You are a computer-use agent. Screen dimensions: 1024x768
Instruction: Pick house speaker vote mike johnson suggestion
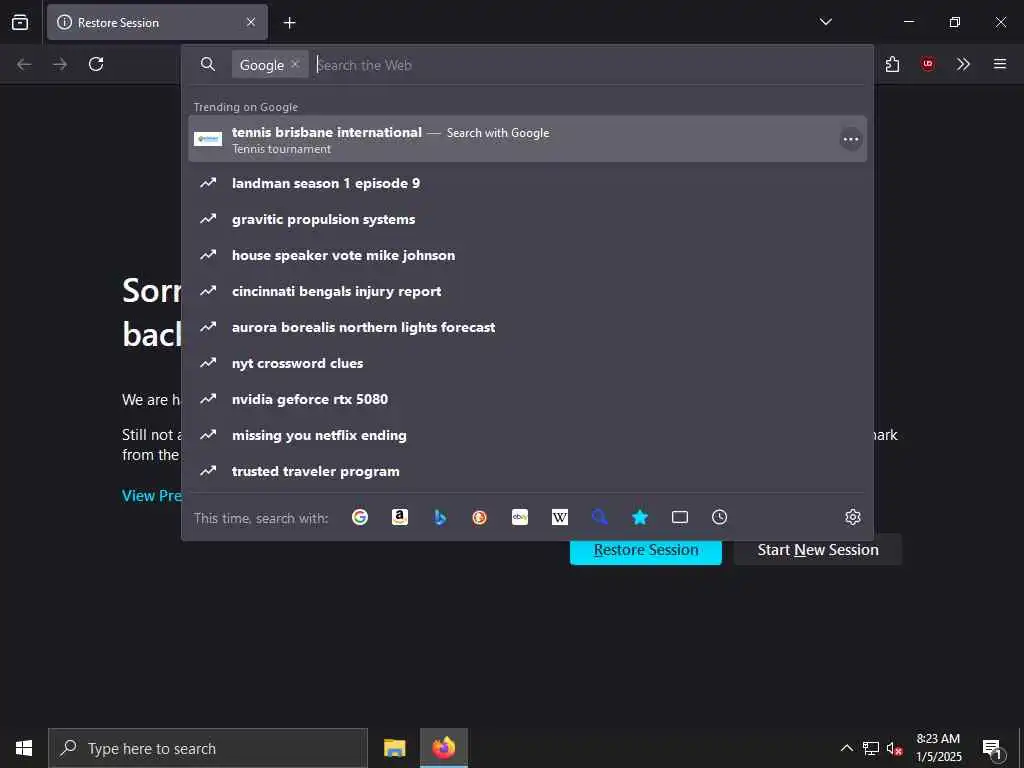click(x=527, y=255)
